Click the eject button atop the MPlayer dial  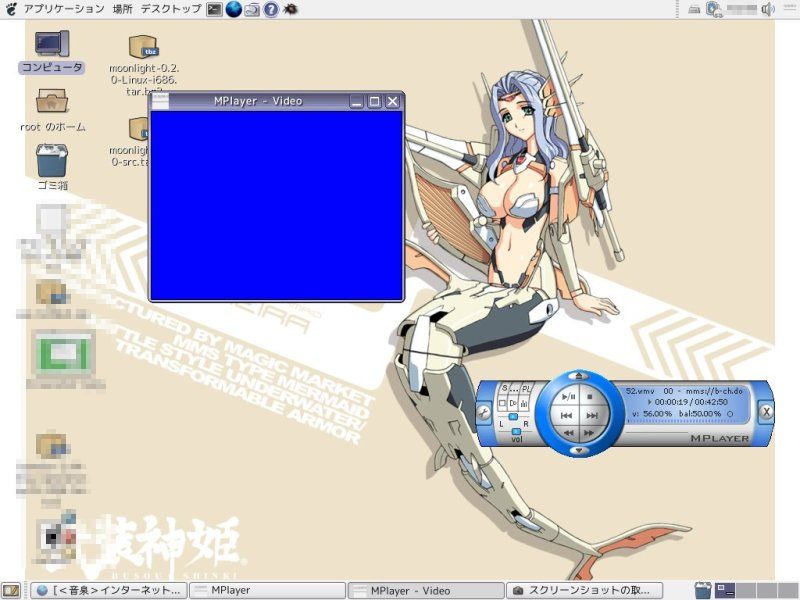point(579,377)
